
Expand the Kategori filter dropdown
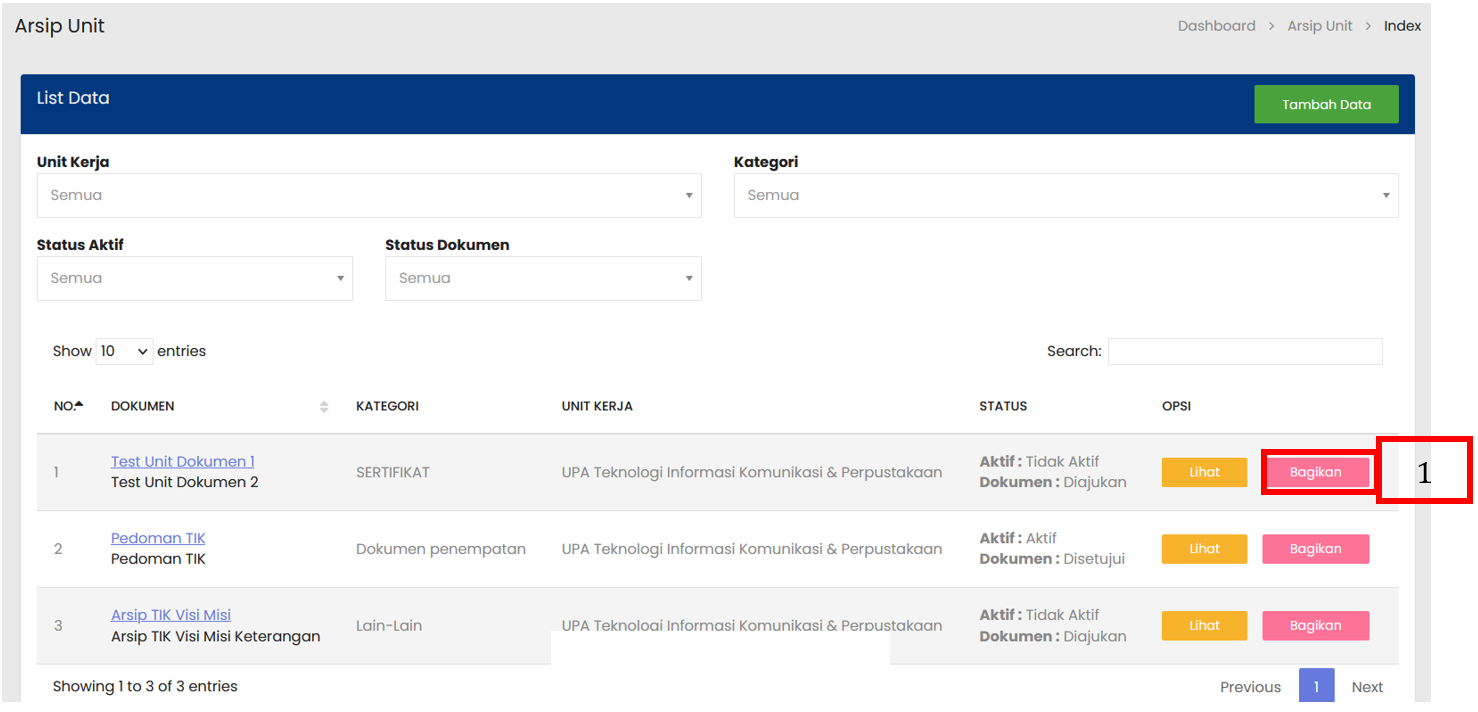[x=1065, y=195]
